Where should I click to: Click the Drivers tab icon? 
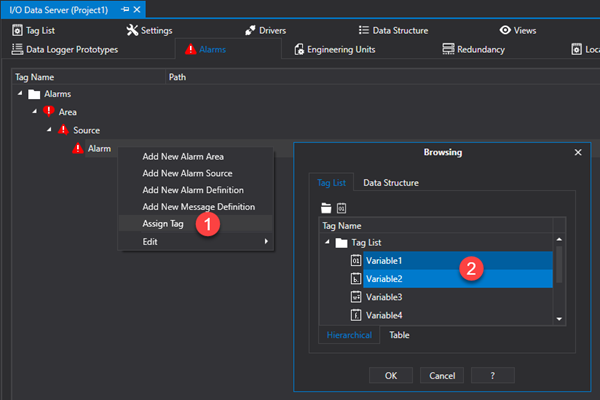click(250, 31)
